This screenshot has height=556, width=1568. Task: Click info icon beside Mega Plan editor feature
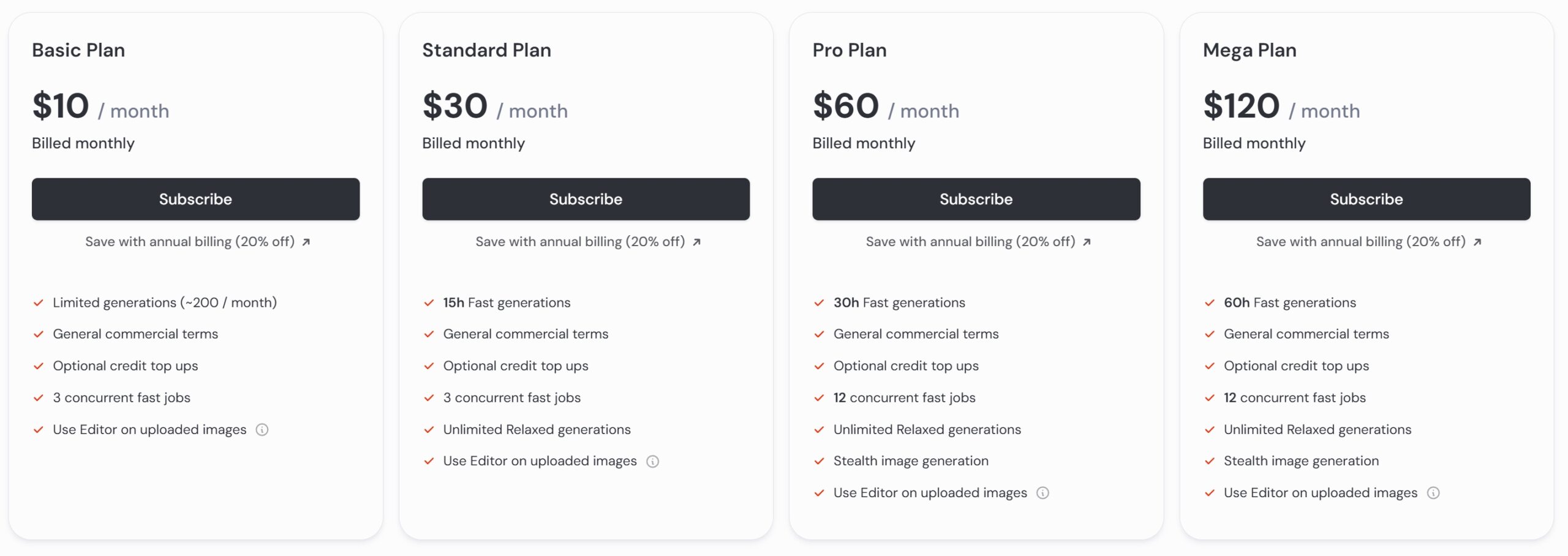(x=1433, y=493)
